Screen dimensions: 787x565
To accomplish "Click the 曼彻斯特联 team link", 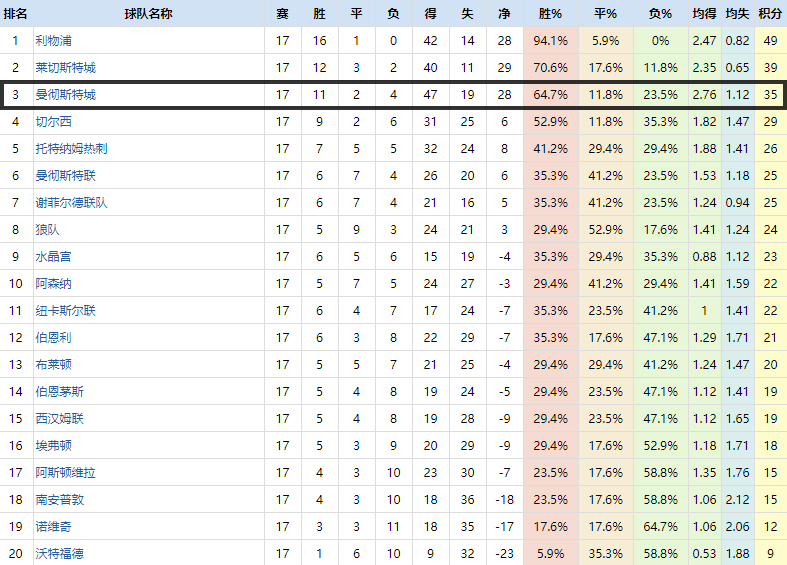I will (66, 176).
